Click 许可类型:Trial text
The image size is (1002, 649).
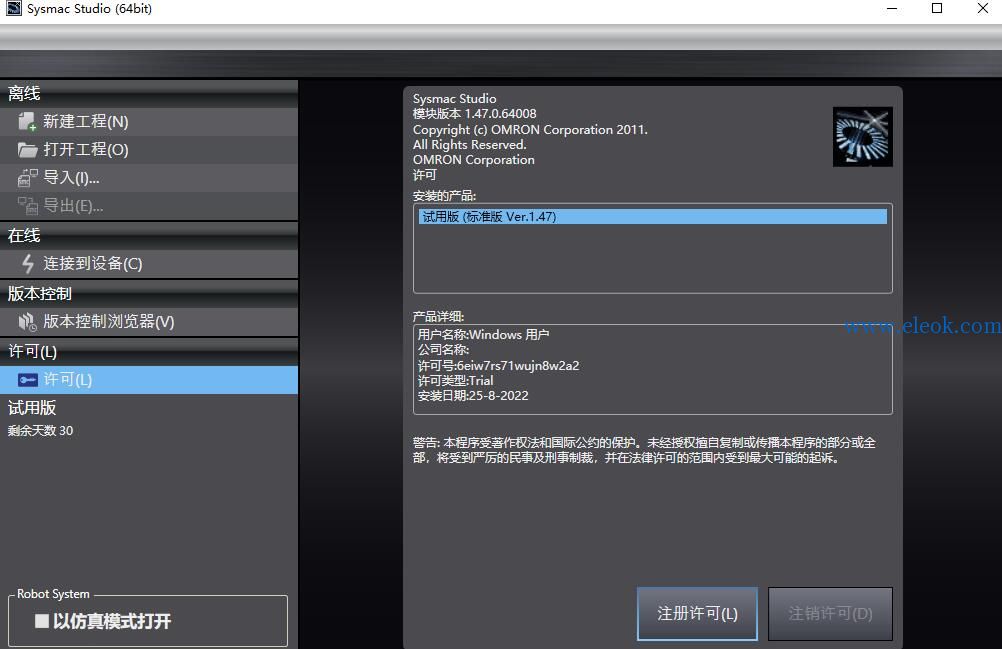point(455,381)
